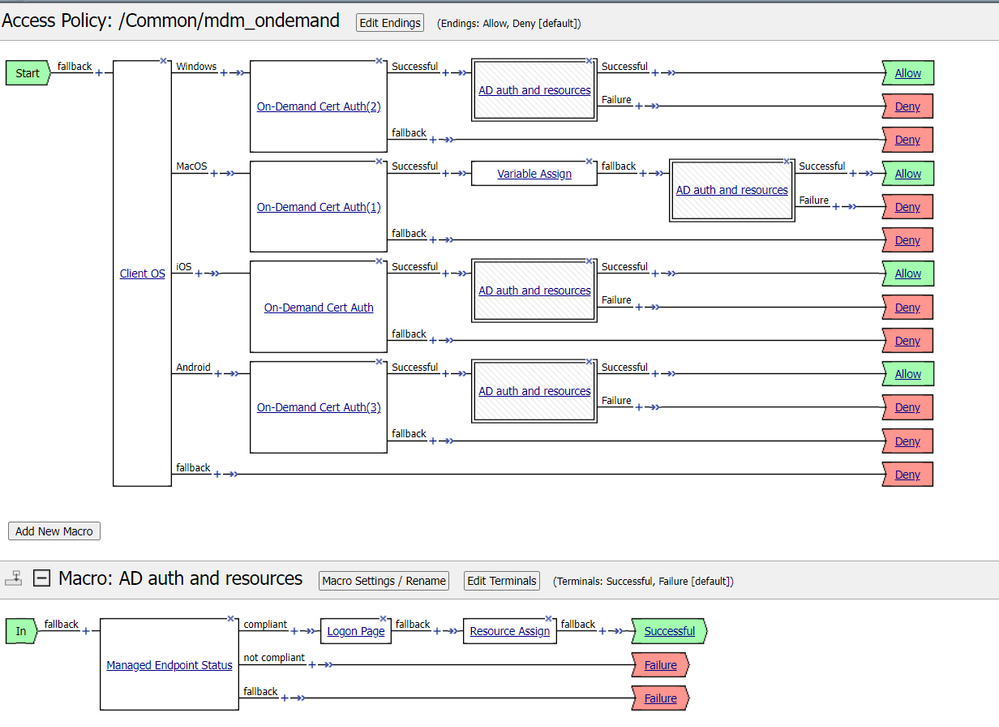Open the Managed Endpoint Status item
The width and height of the screenshot is (999, 727).
(169, 665)
